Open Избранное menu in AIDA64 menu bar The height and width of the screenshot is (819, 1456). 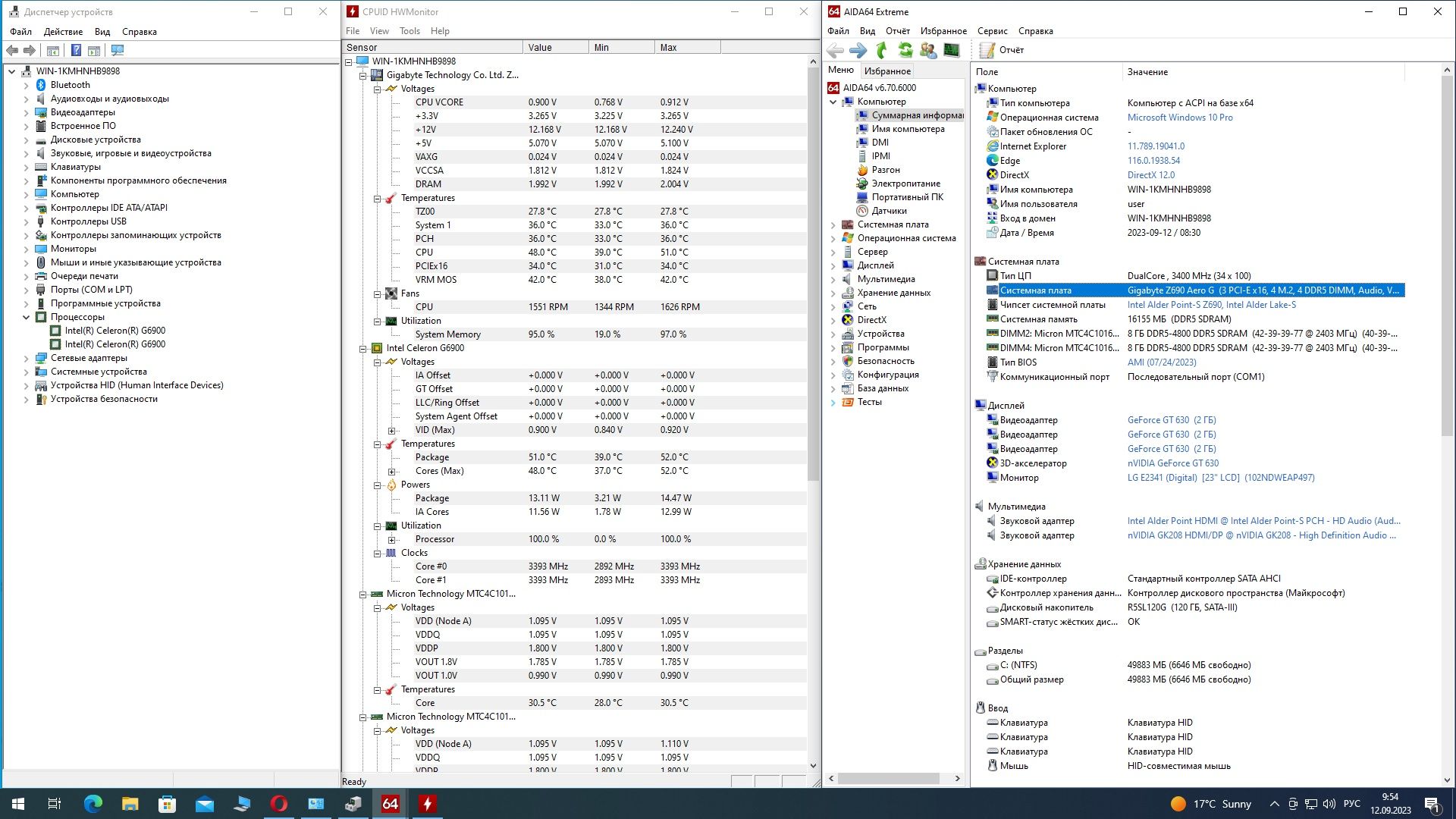pos(943,31)
